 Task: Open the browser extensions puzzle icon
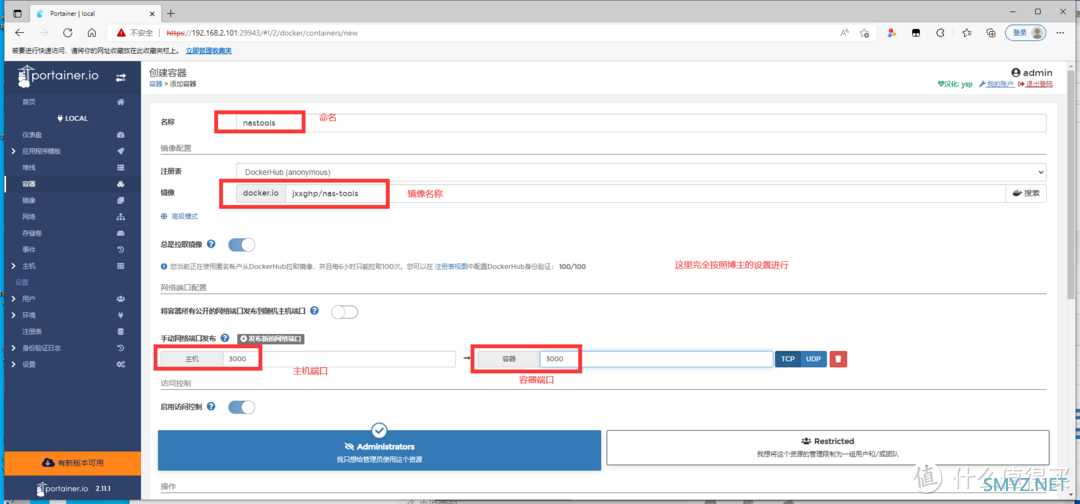pos(939,32)
